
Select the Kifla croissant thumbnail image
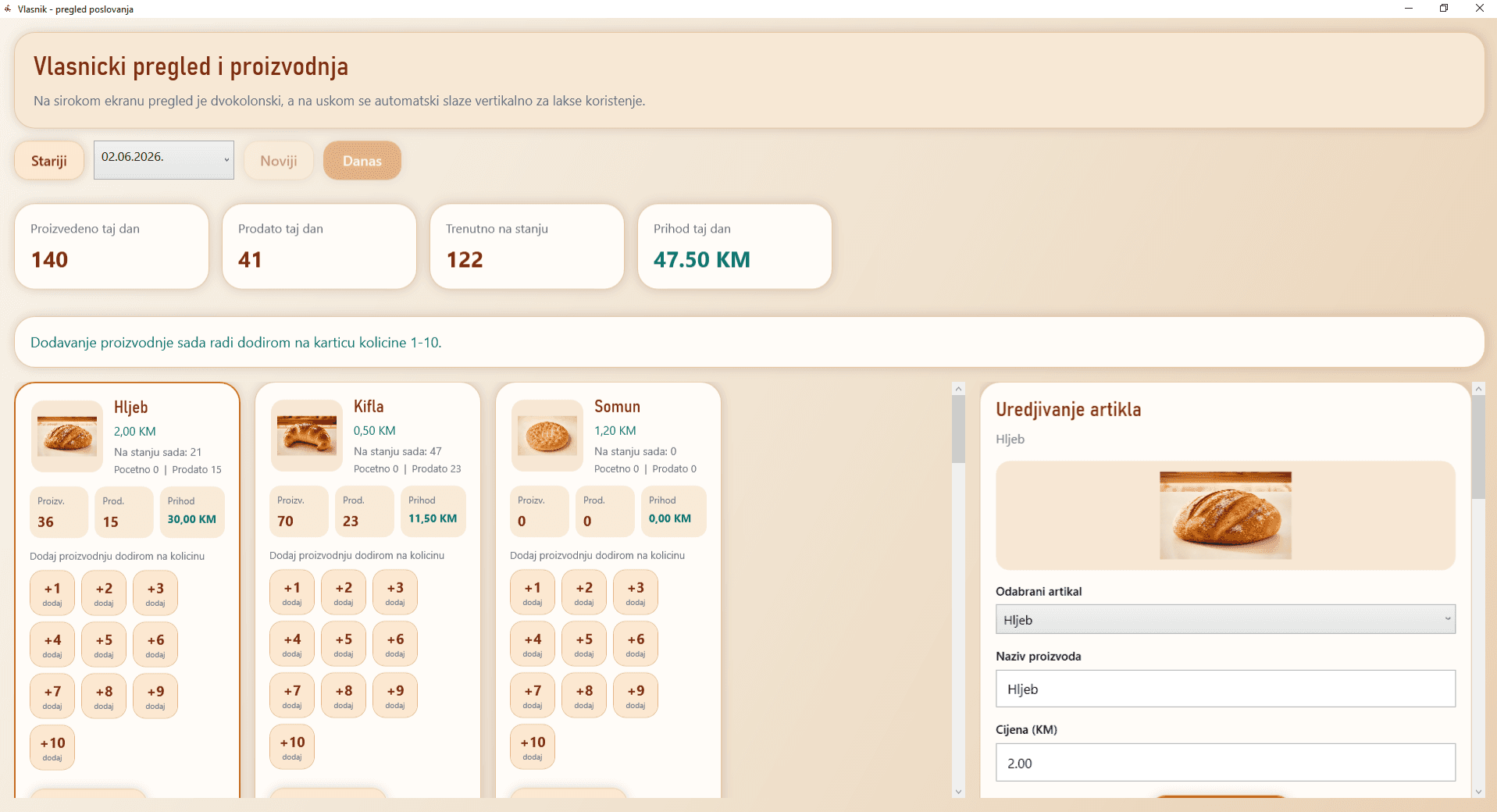[x=307, y=436]
